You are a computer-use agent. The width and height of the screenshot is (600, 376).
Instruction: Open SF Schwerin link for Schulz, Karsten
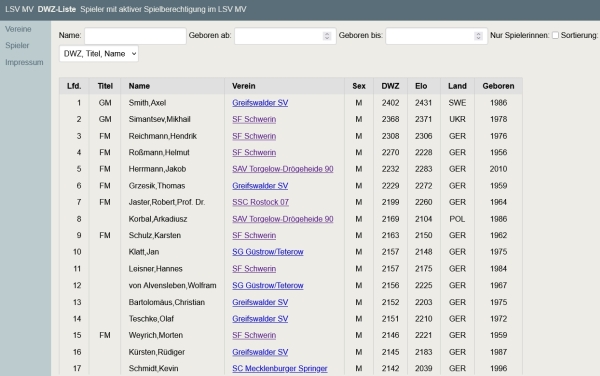254,236
